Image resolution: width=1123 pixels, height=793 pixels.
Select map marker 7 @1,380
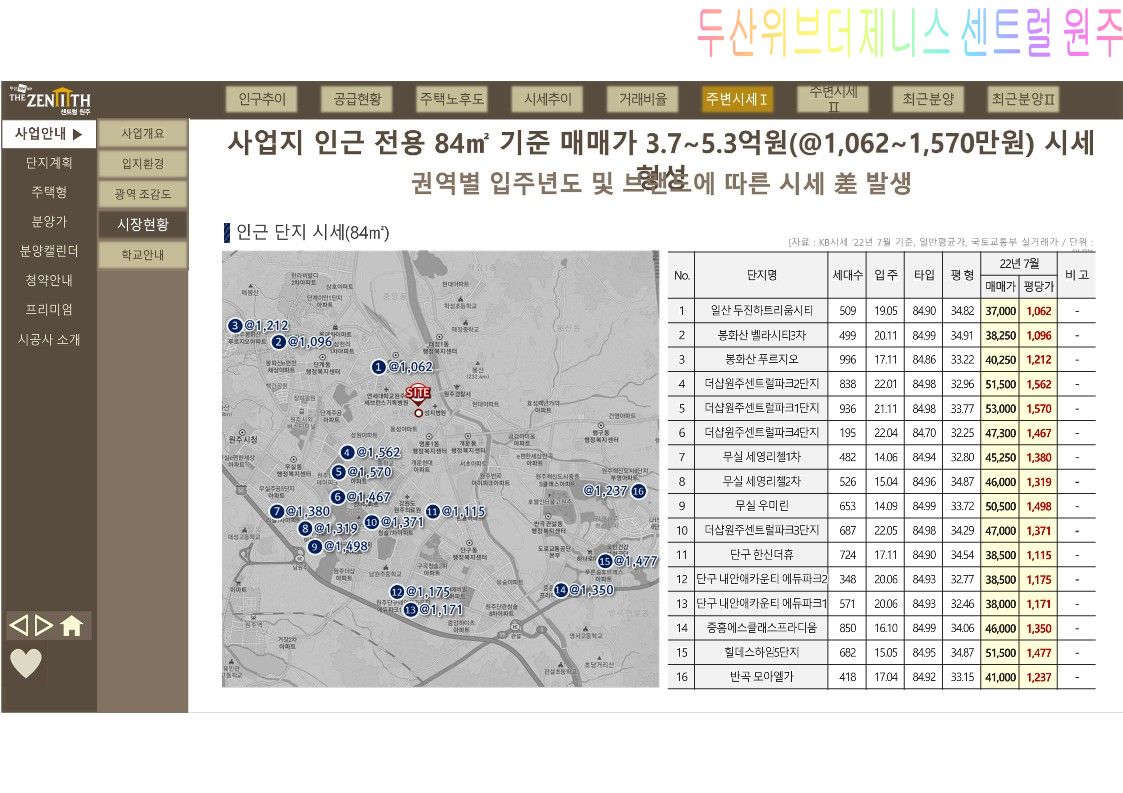300,511
